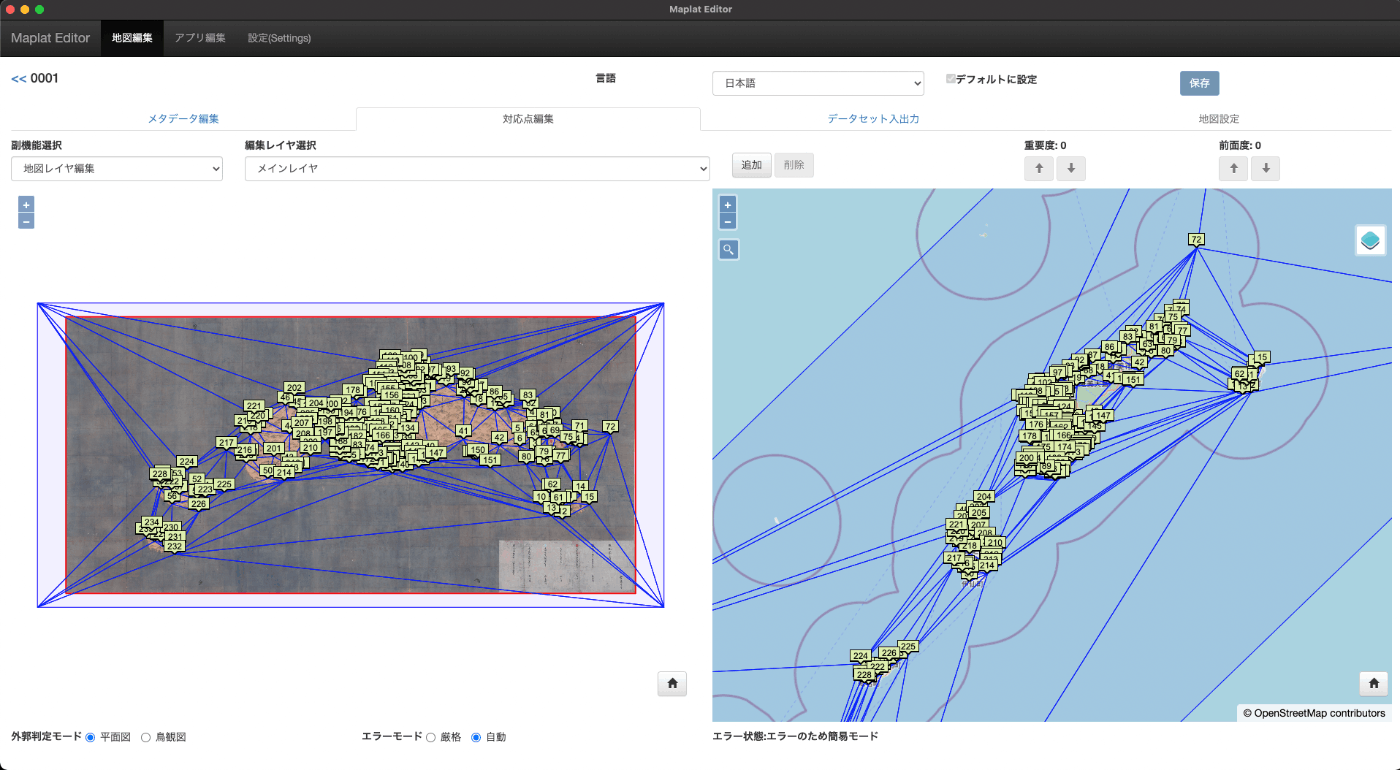Viewport: 1400px width, 770px height.
Task: Open the 副機能選択 dropdown
Action: (117, 169)
